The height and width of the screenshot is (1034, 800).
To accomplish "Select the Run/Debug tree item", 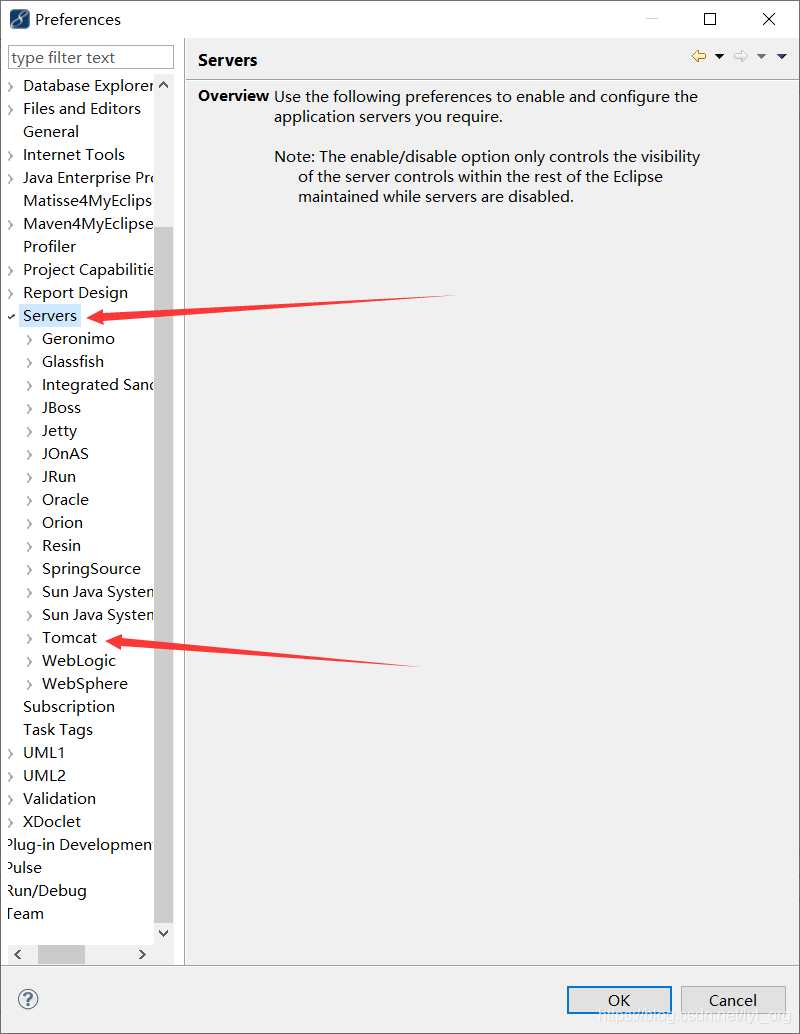I will (x=47, y=891).
